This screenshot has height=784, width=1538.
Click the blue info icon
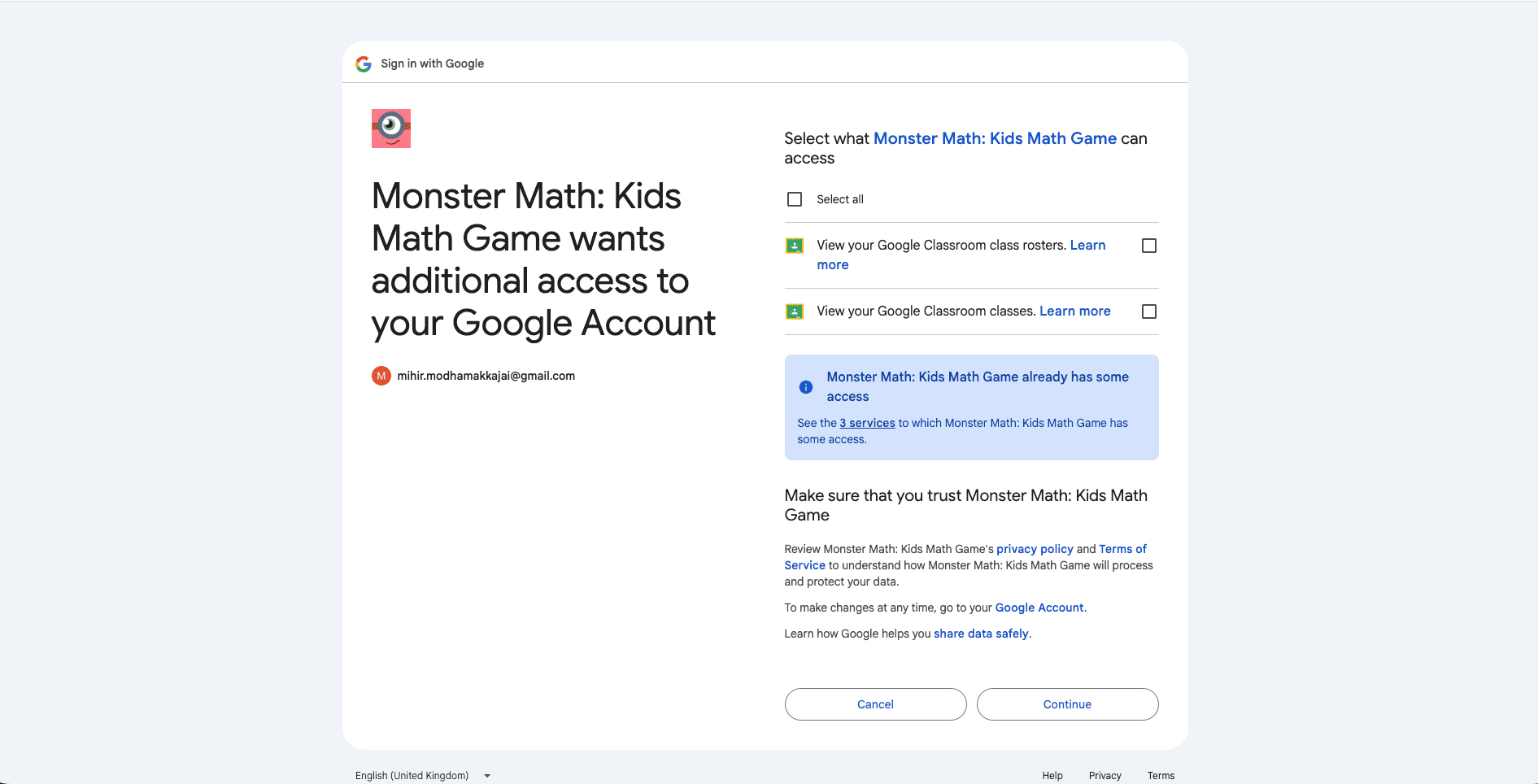click(806, 387)
